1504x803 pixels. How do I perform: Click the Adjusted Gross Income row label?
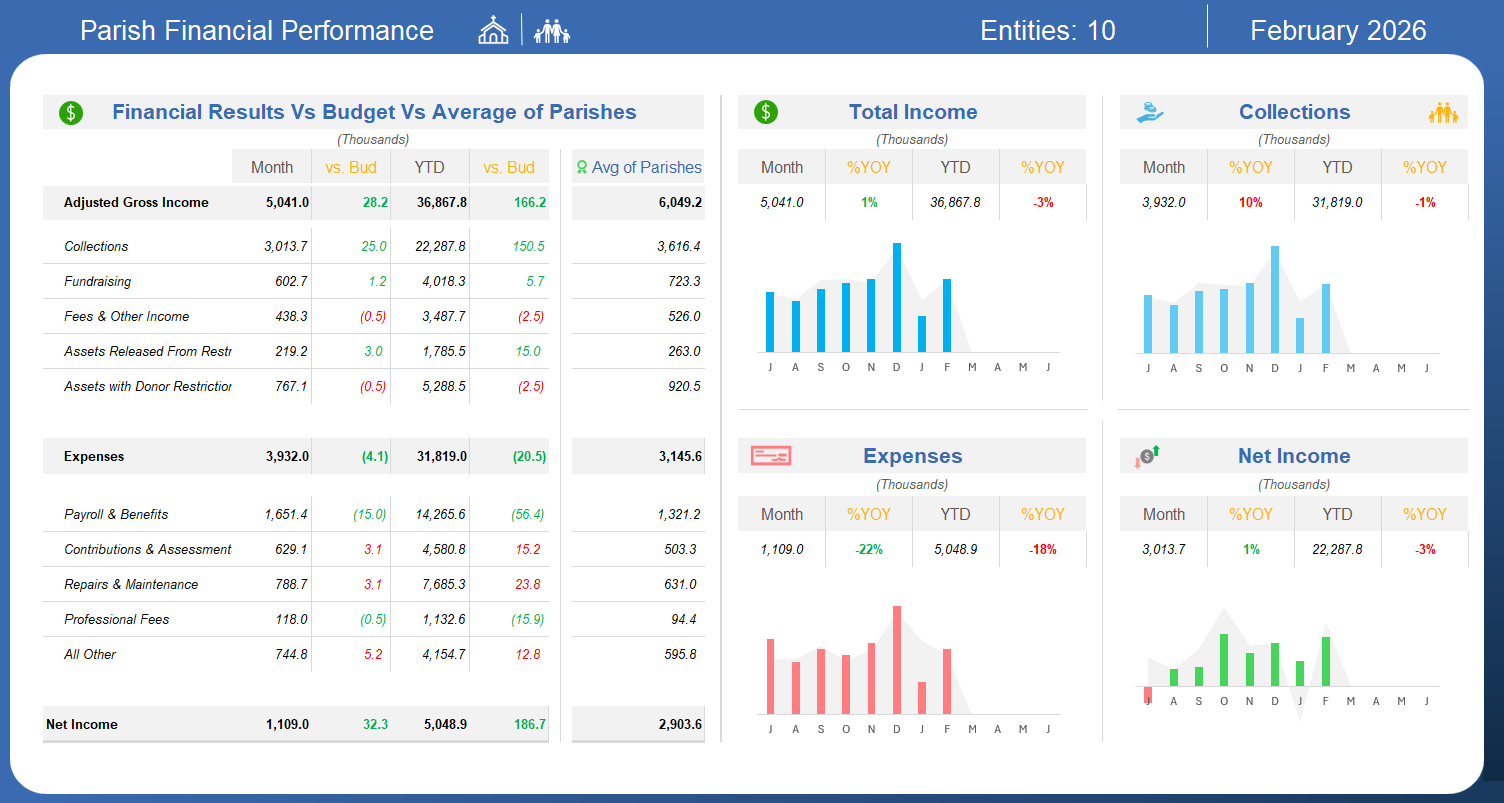coord(136,202)
